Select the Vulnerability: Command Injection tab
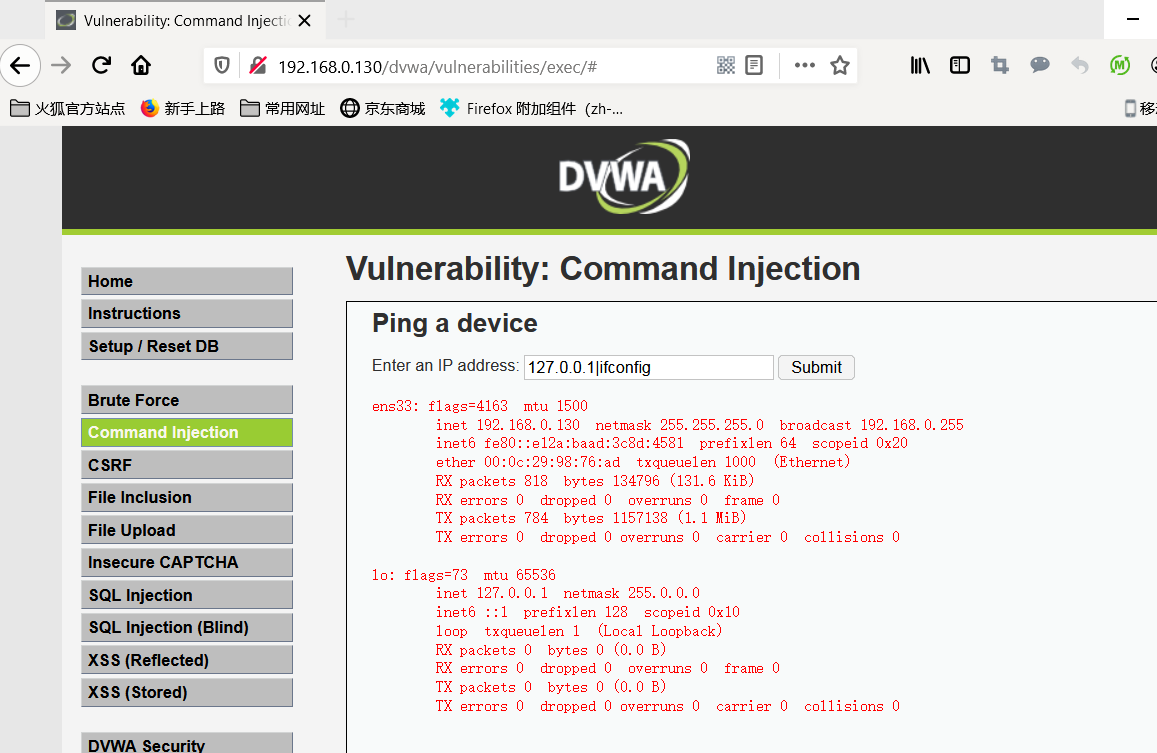Viewport: 1157px width, 753px height. [x=185, y=21]
